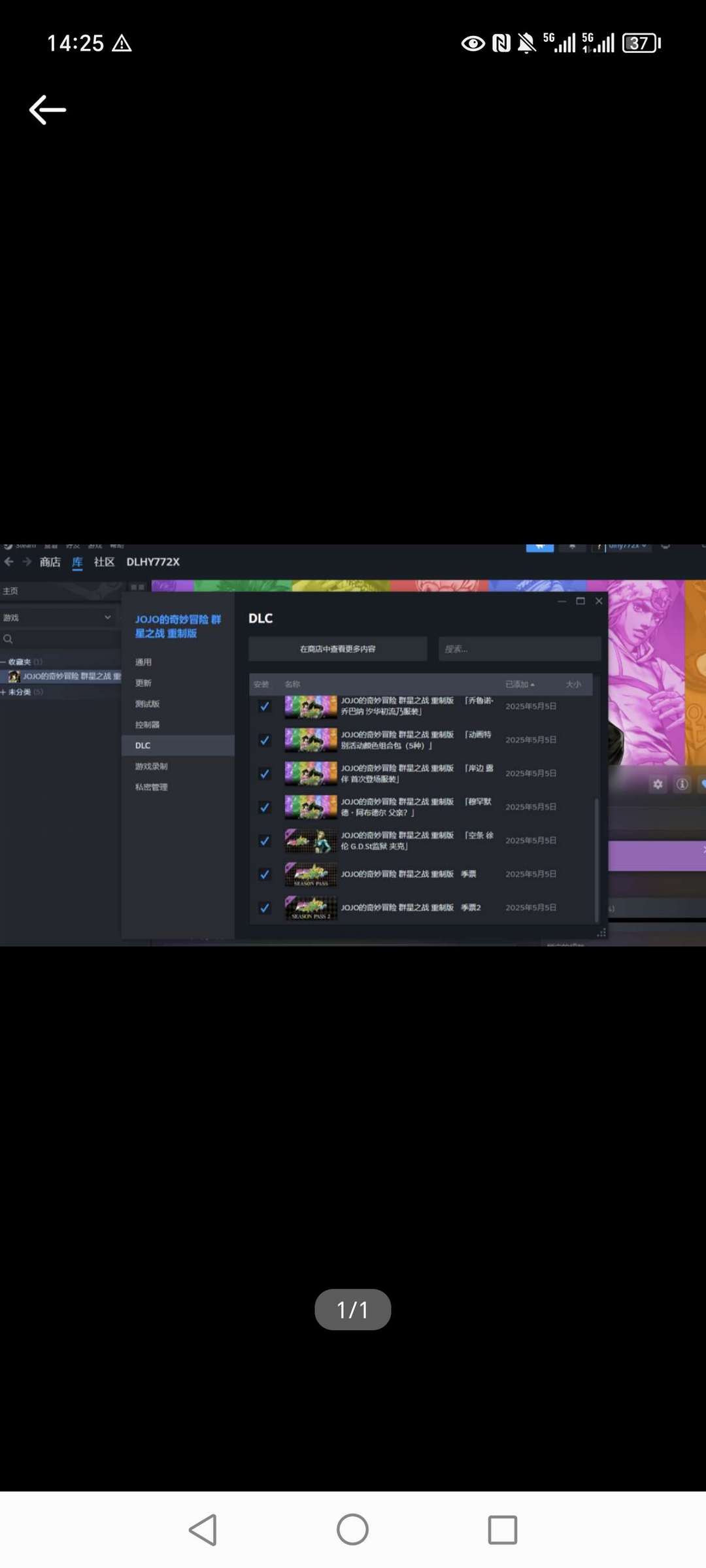Click the magnifier icon in library search
The image size is (706, 1568).
pos(8,639)
